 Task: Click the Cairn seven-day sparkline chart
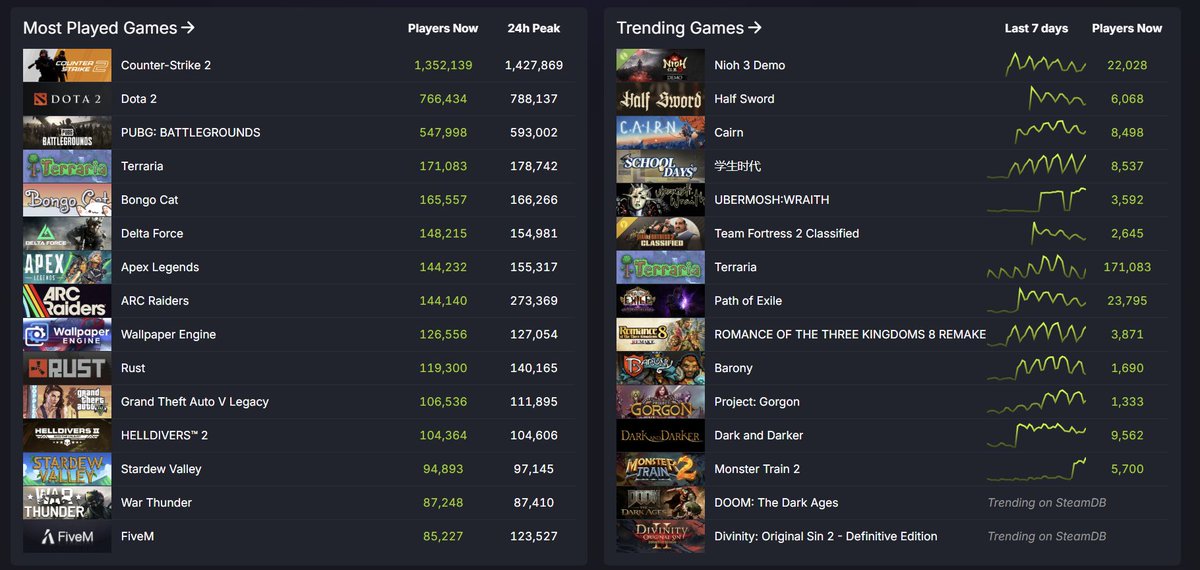point(1049,132)
